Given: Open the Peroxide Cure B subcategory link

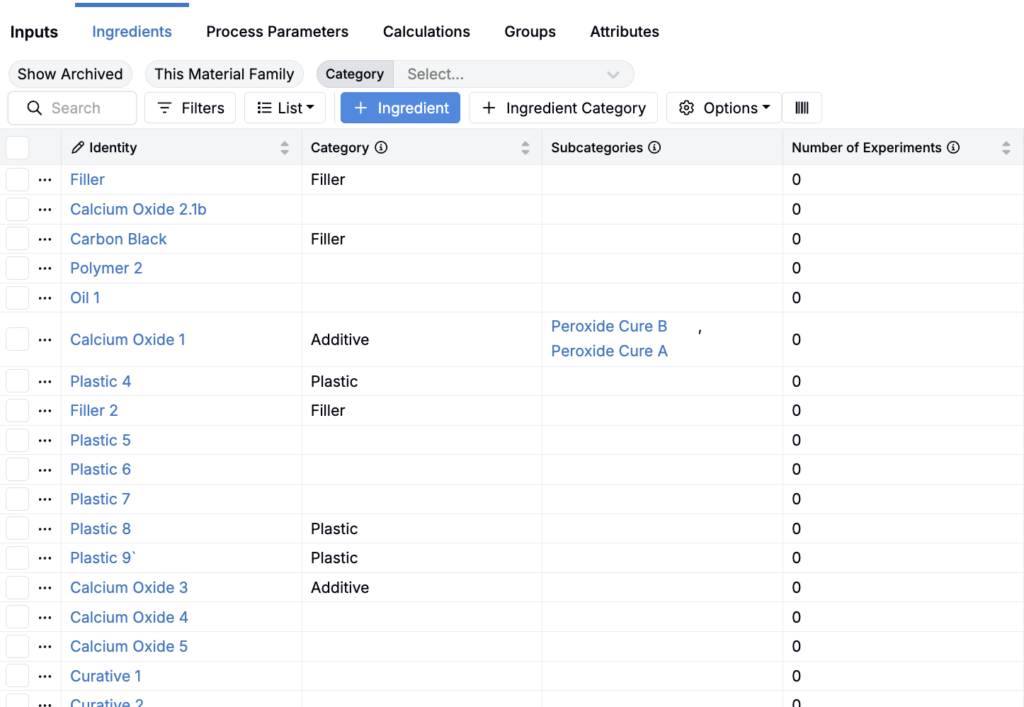Looking at the screenshot, I should coord(609,326).
